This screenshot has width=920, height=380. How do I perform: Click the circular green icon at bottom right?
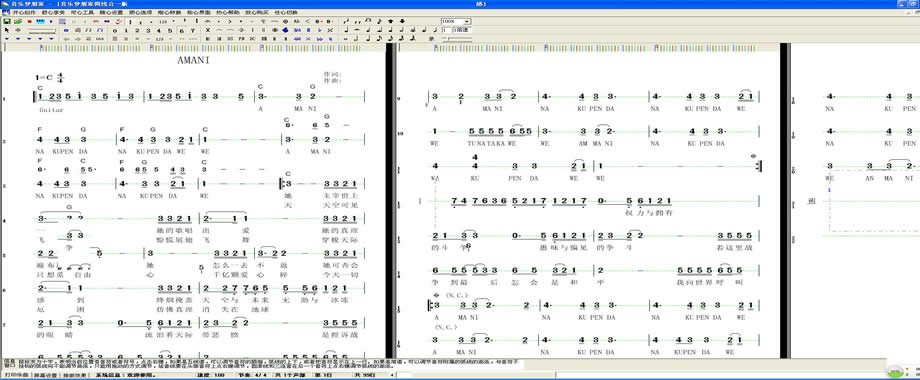(x=896, y=372)
